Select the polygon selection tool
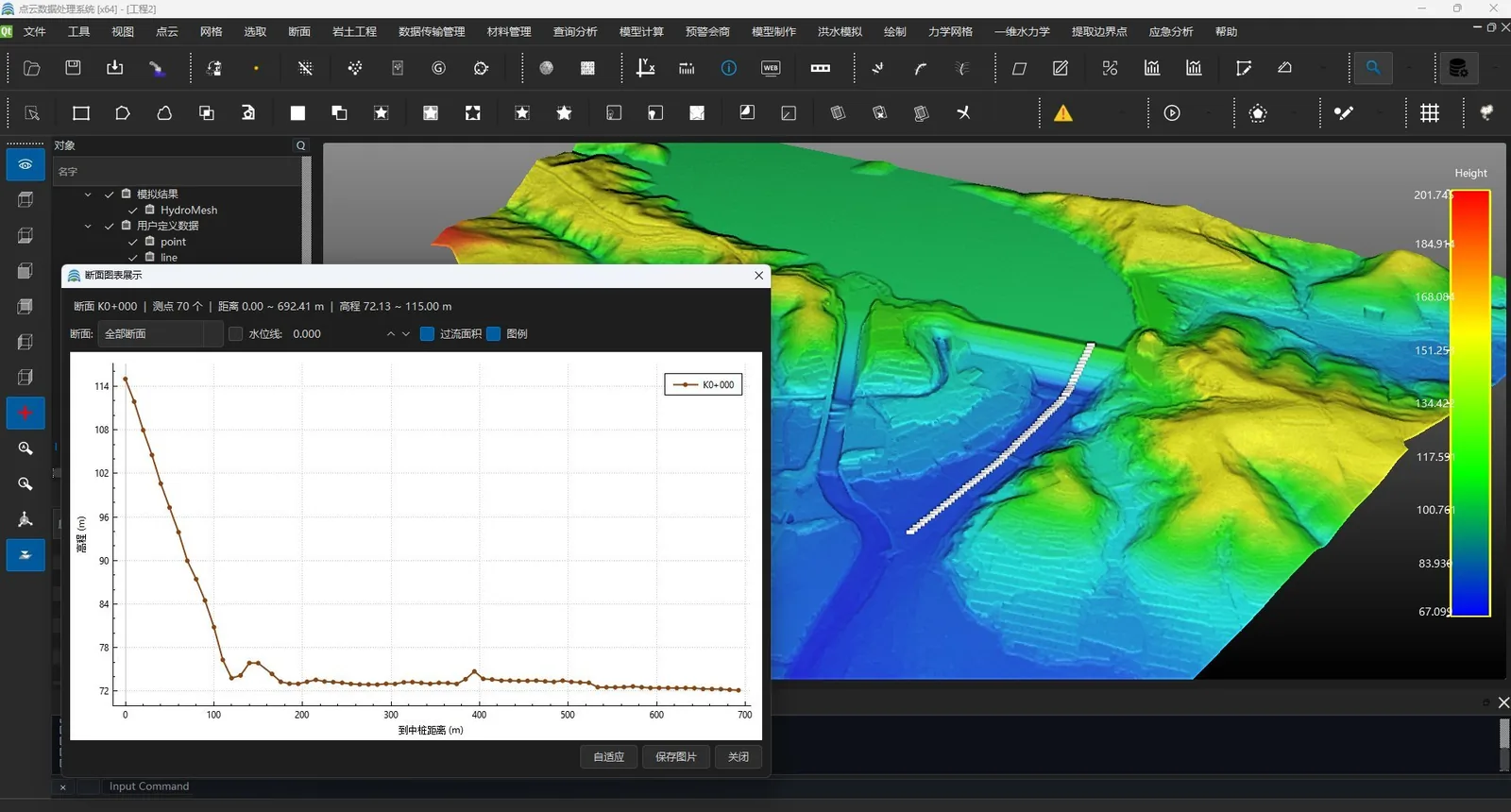 [123, 113]
